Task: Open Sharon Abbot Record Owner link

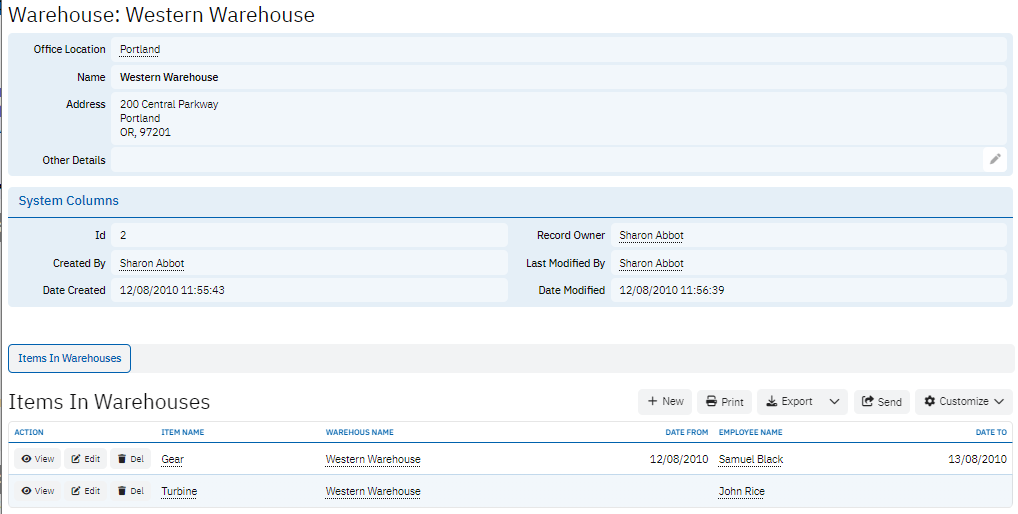Action: [x=651, y=236]
